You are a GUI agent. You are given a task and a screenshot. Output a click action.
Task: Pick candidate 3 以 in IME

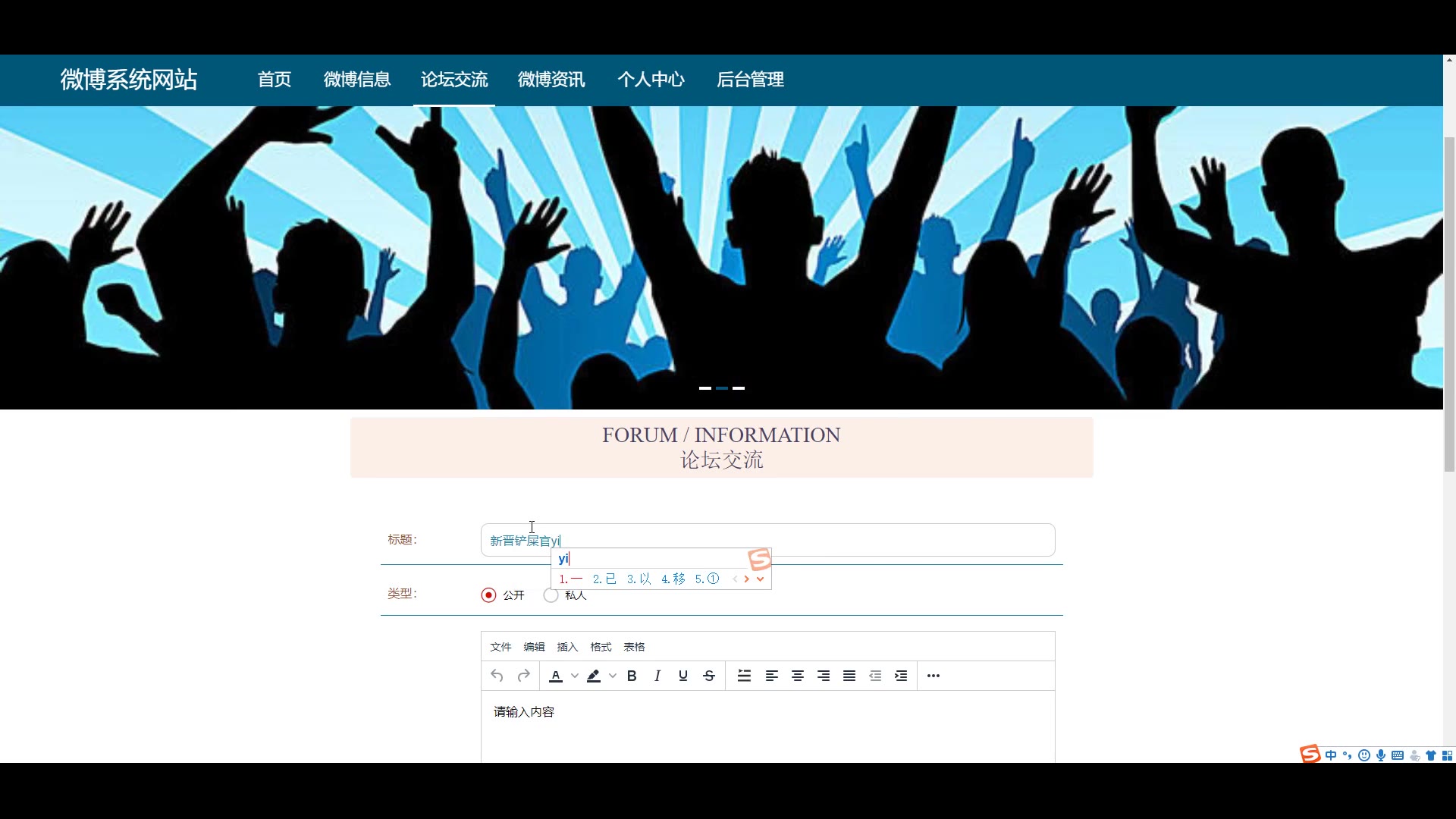pyautogui.click(x=639, y=579)
